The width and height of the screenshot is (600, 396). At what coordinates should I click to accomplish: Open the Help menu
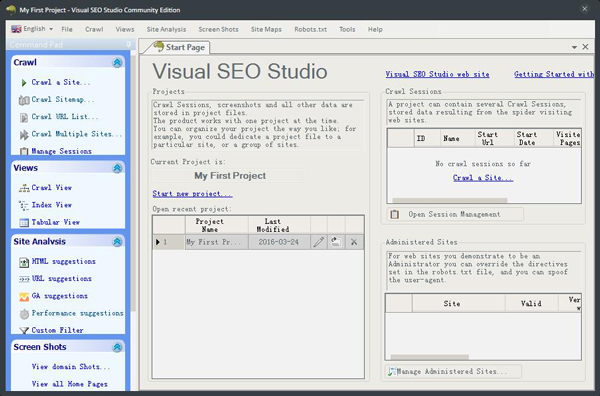(375, 29)
